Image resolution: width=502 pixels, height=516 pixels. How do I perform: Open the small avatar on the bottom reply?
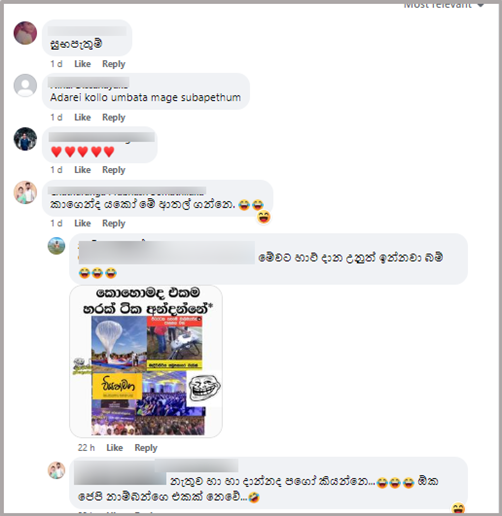pos(56,470)
